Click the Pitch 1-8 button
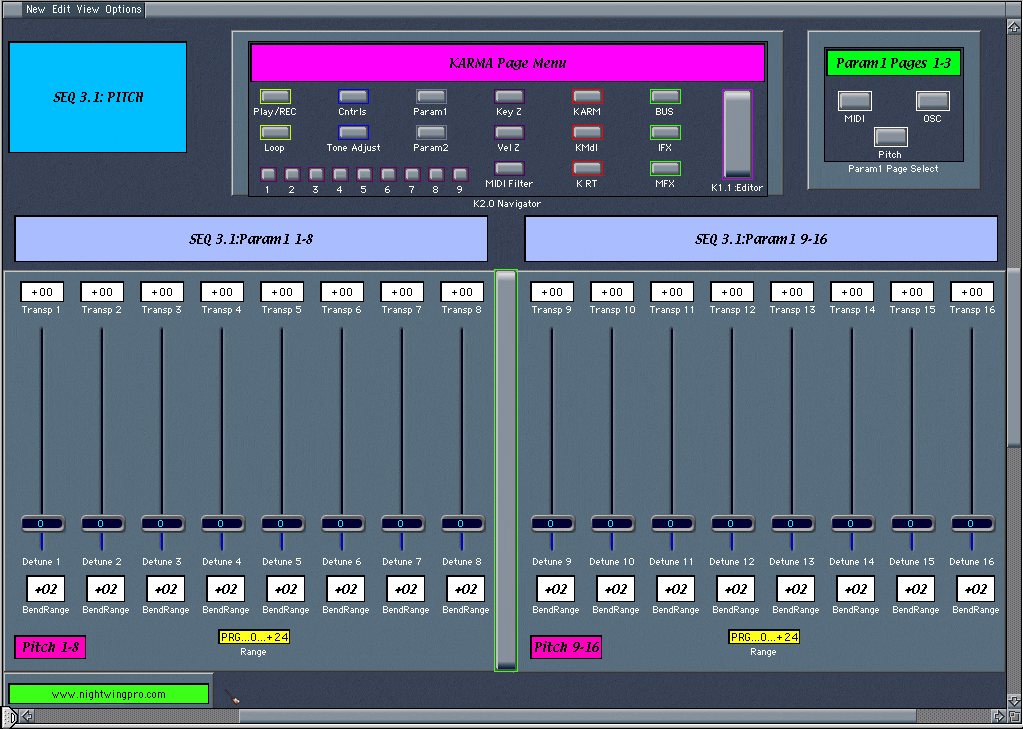 (50, 647)
